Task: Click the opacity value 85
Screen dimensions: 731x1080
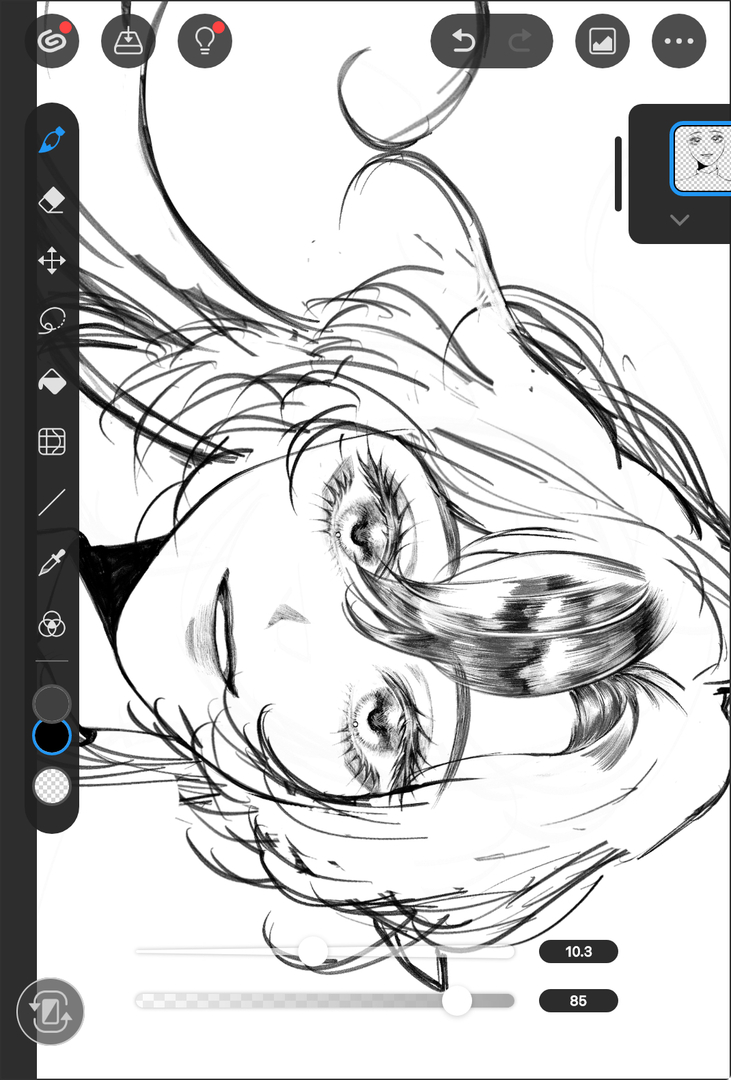Action: [578, 1001]
